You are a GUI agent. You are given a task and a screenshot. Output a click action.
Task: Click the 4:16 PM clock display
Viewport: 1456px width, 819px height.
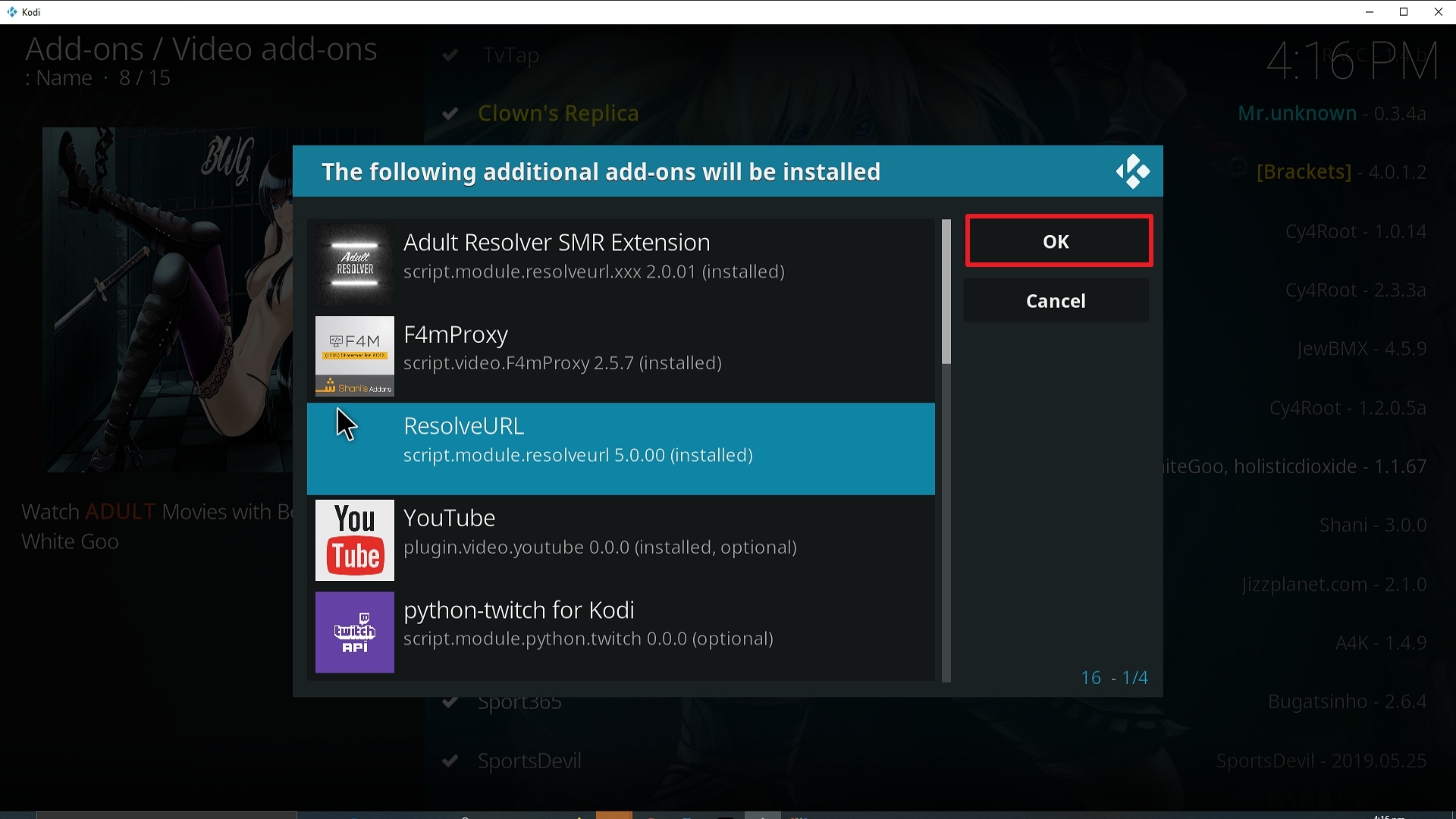[1352, 61]
